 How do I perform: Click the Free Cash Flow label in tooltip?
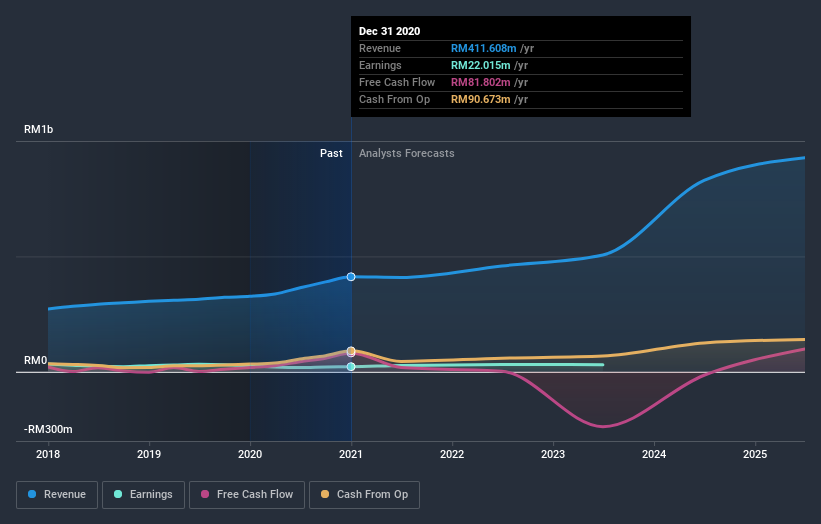pos(397,82)
